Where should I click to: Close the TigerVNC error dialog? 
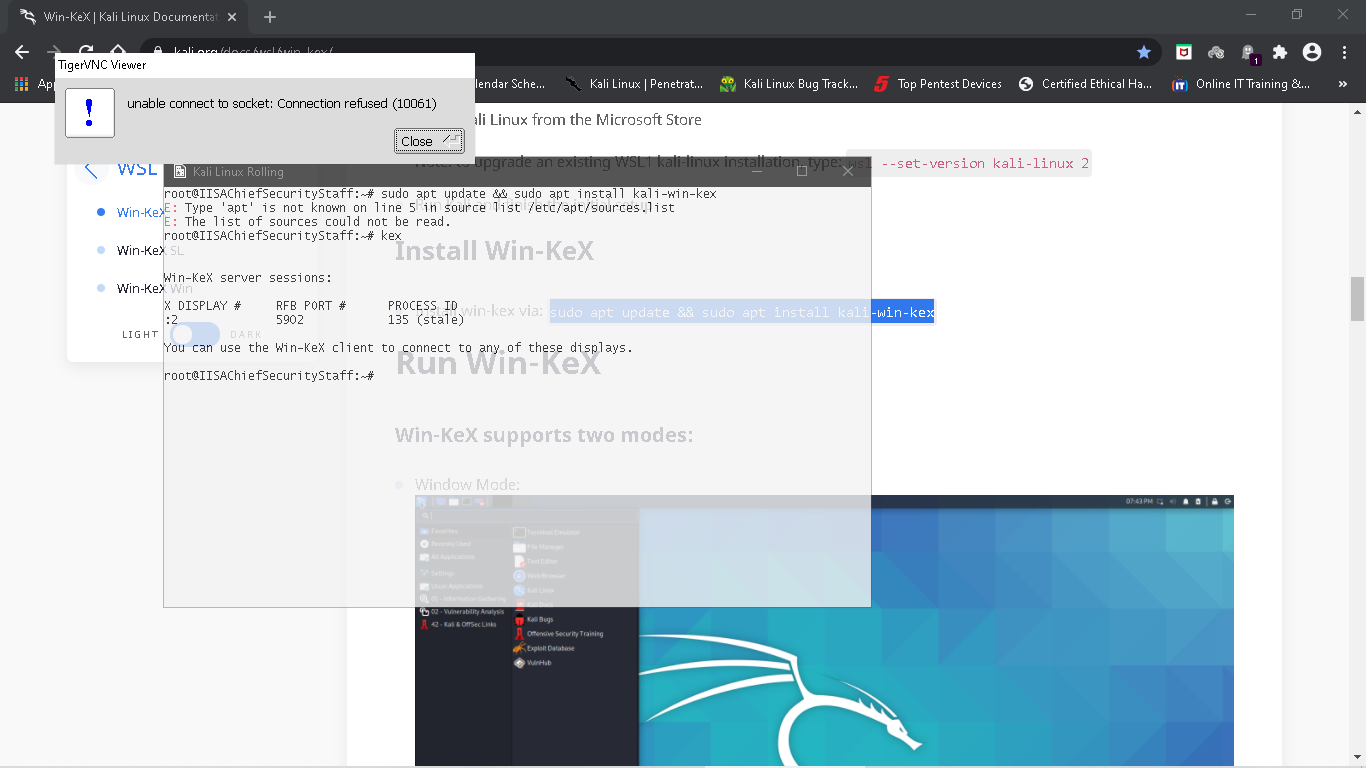tap(429, 141)
